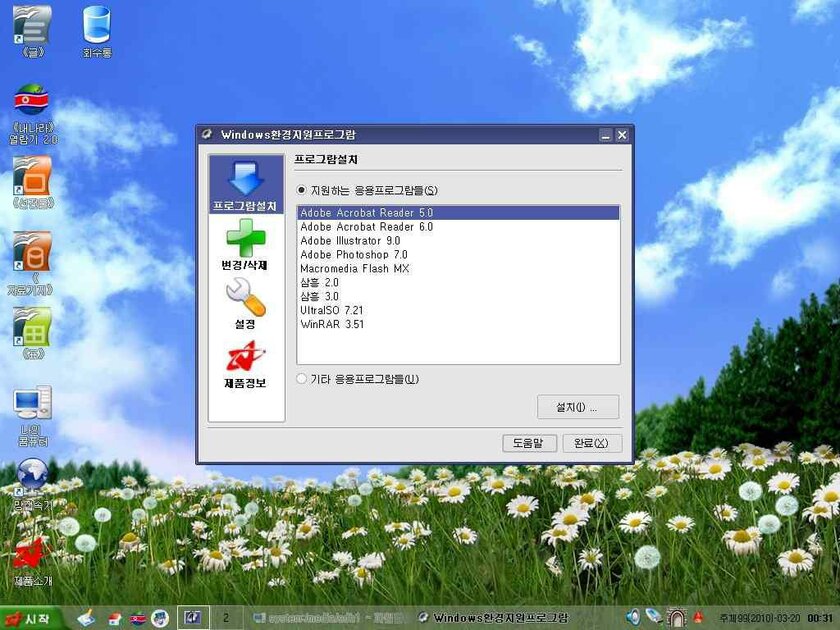Select Adobe Illustrator 9.0 in the list
Screen dimensions: 840x630
click(x=459, y=241)
